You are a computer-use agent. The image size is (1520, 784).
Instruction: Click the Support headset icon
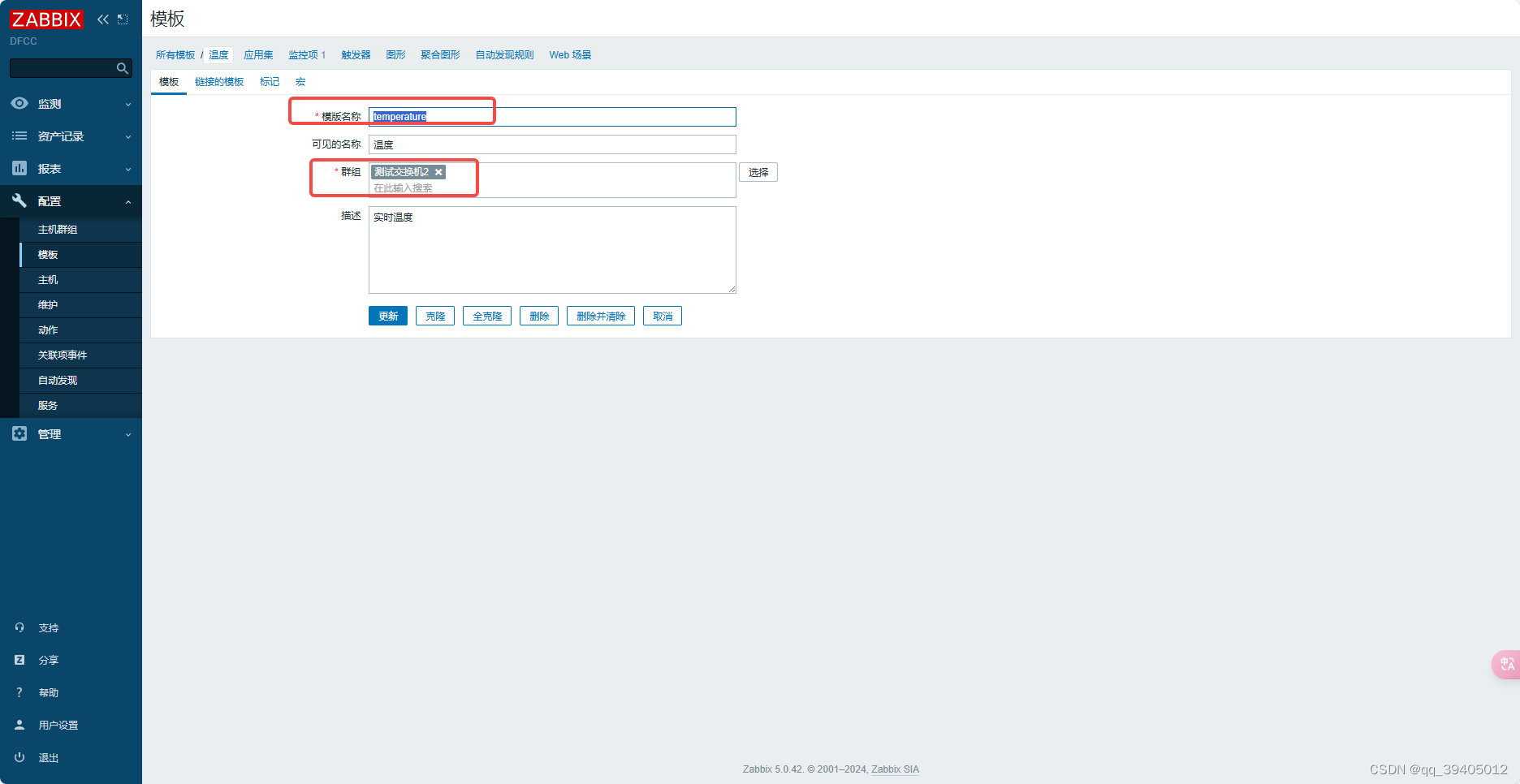click(19, 627)
